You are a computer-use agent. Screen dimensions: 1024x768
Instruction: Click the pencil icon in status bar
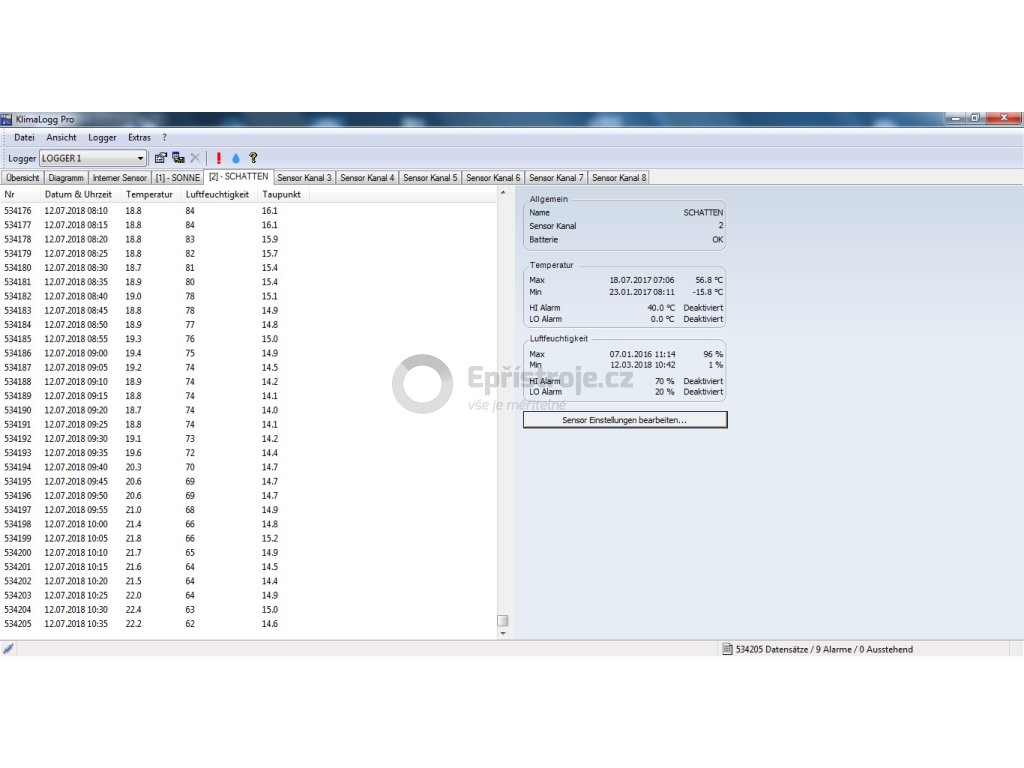[8, 649]
